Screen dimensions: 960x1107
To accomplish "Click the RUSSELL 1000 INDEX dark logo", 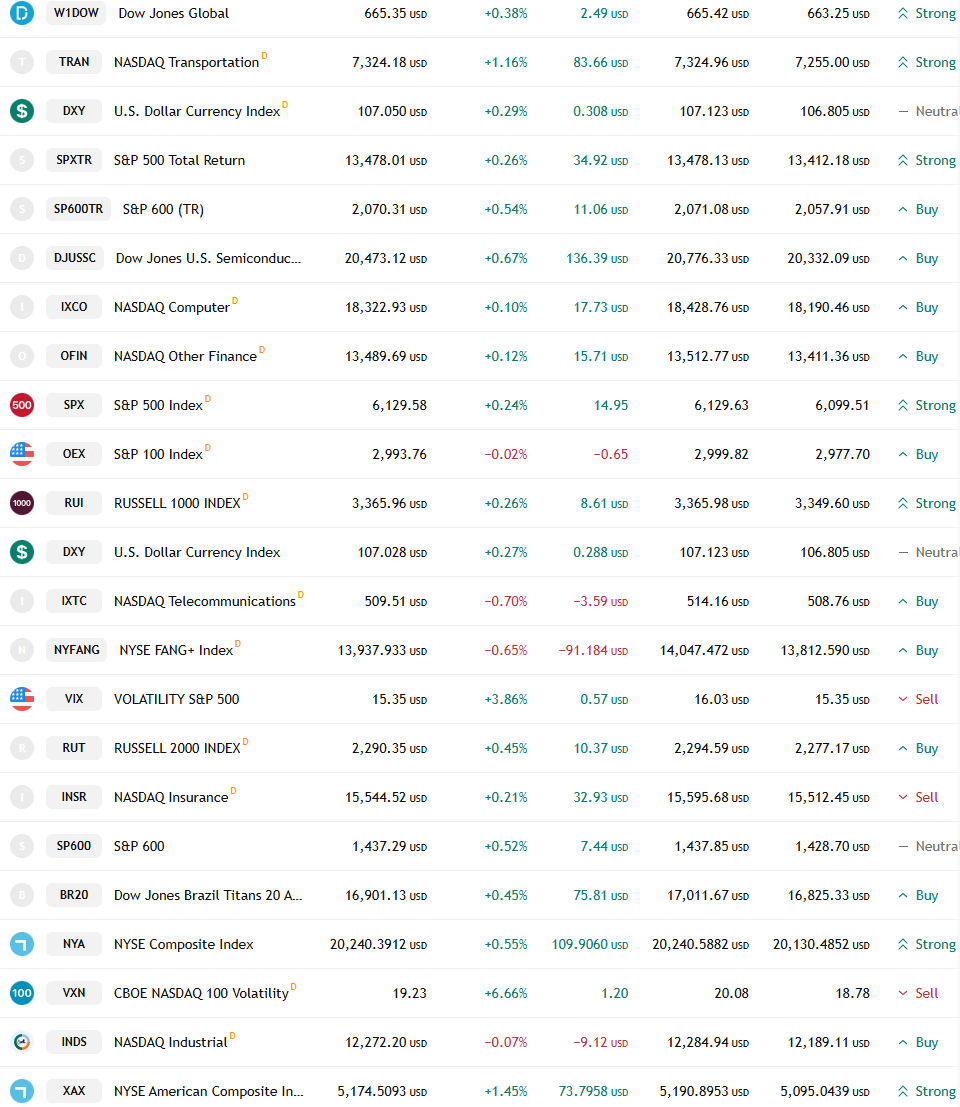I will point(22,503).
